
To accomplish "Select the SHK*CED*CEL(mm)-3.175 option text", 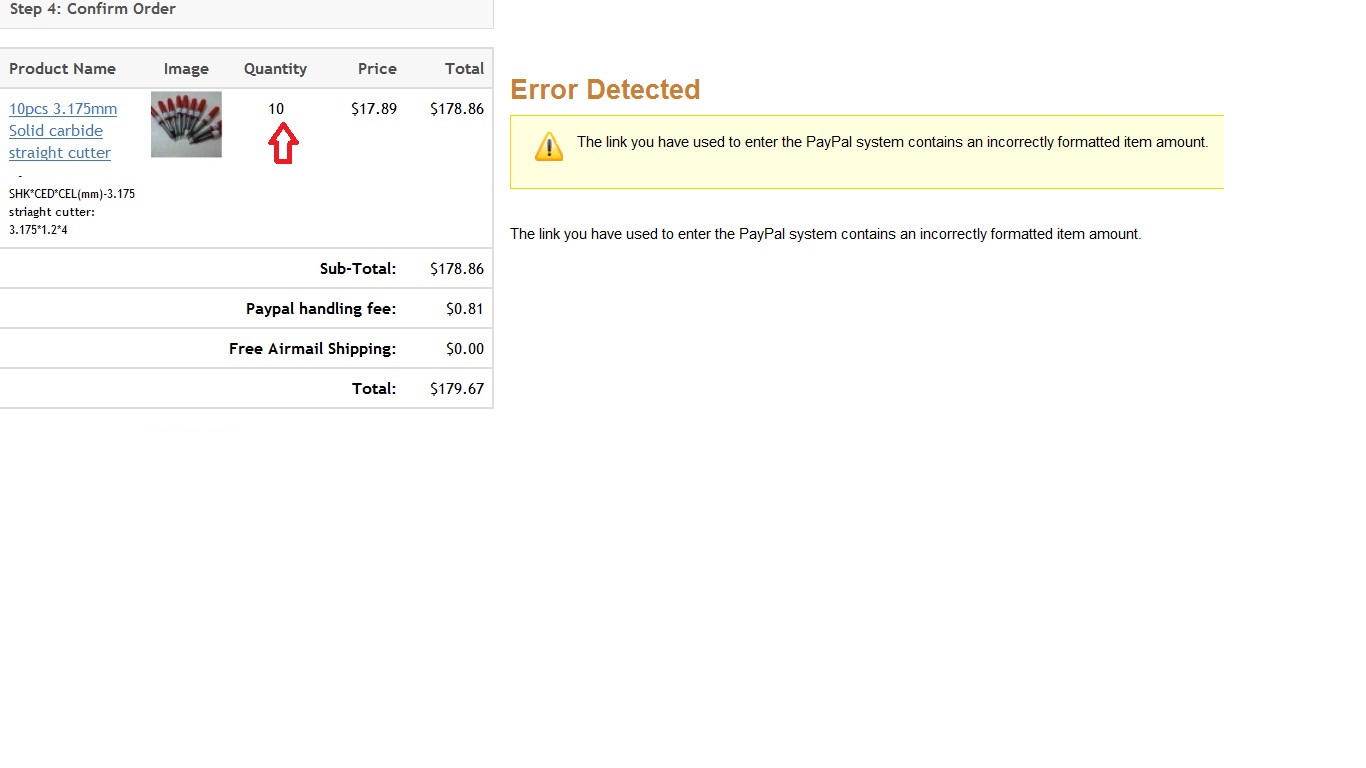I will [x=72, y=194].
